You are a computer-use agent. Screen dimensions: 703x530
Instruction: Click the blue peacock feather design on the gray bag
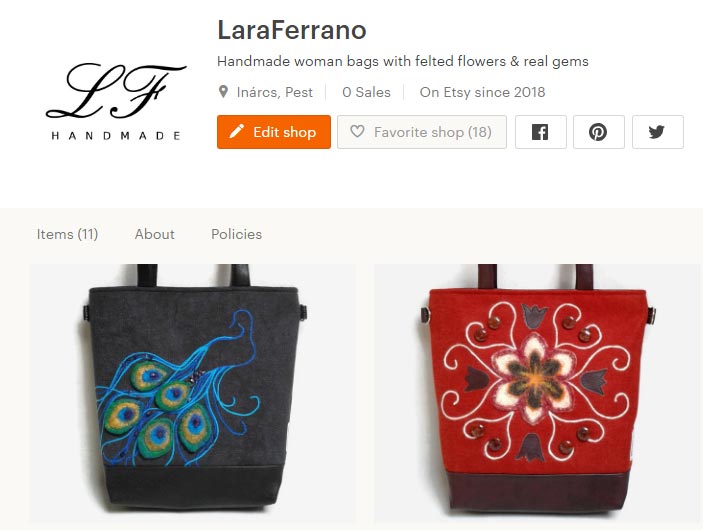click(177, 390)
